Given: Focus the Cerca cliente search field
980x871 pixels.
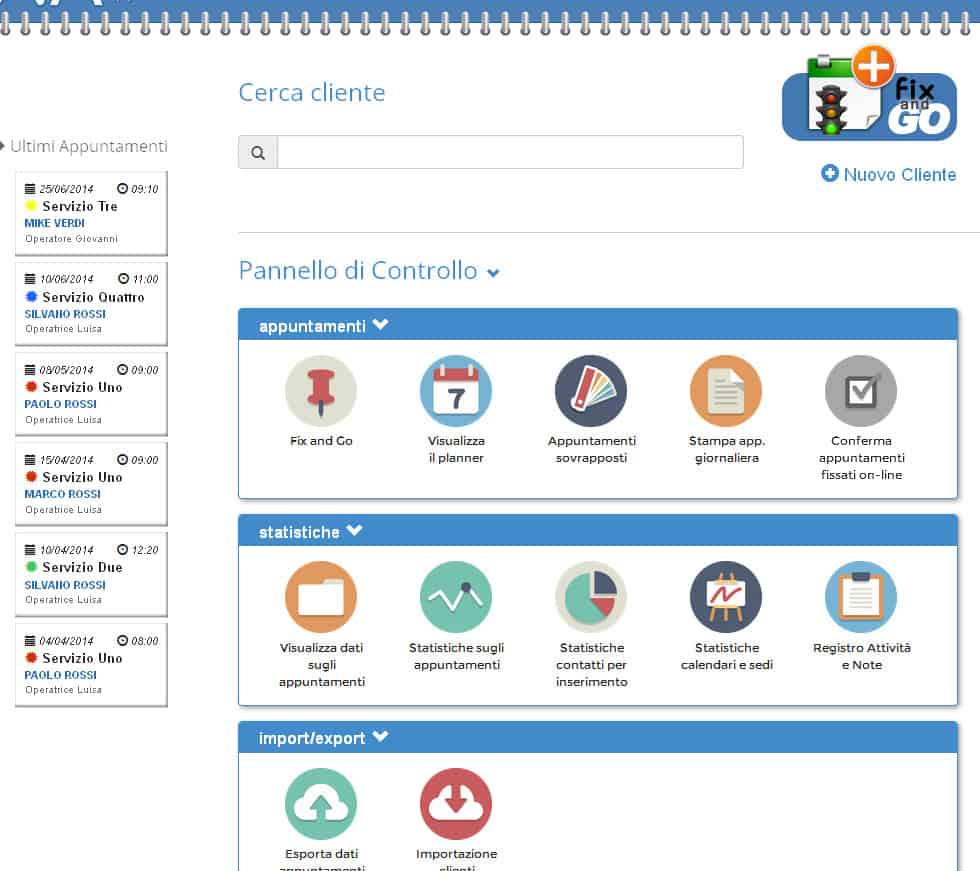Looking at the screenshot, I should [510, 152].
